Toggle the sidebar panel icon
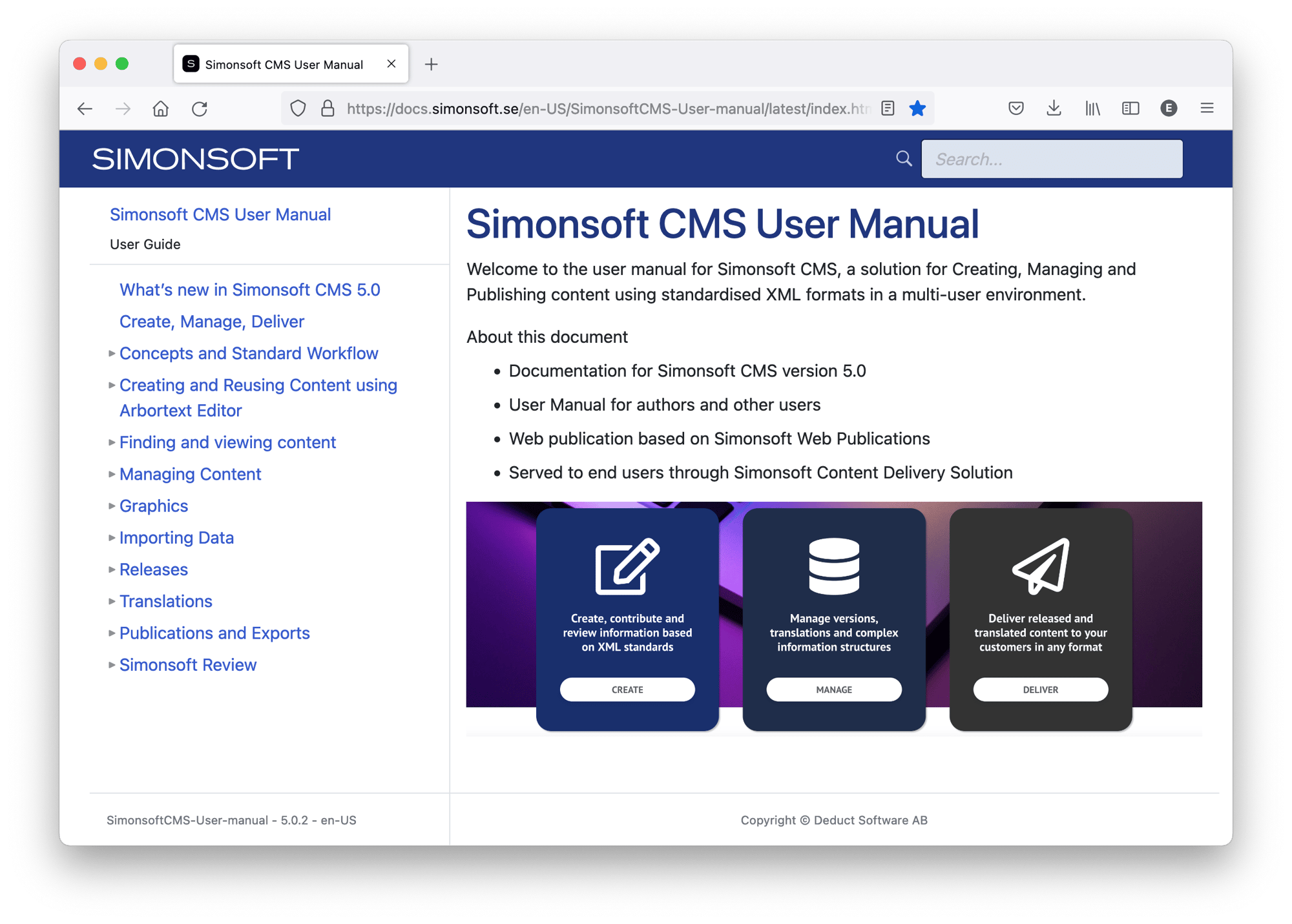This screenshot has width=1292, height=924. pyautogui.click(x=1130, y=108)
